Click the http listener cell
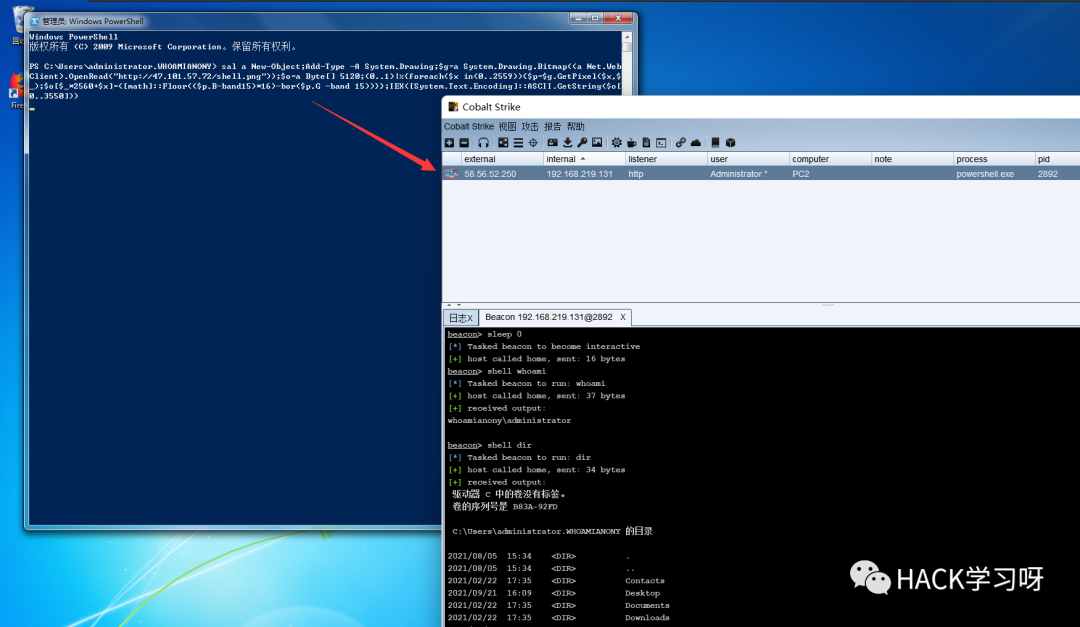Image resolution: width=1080 pixels, height=627 pixels. click(636, 174)
